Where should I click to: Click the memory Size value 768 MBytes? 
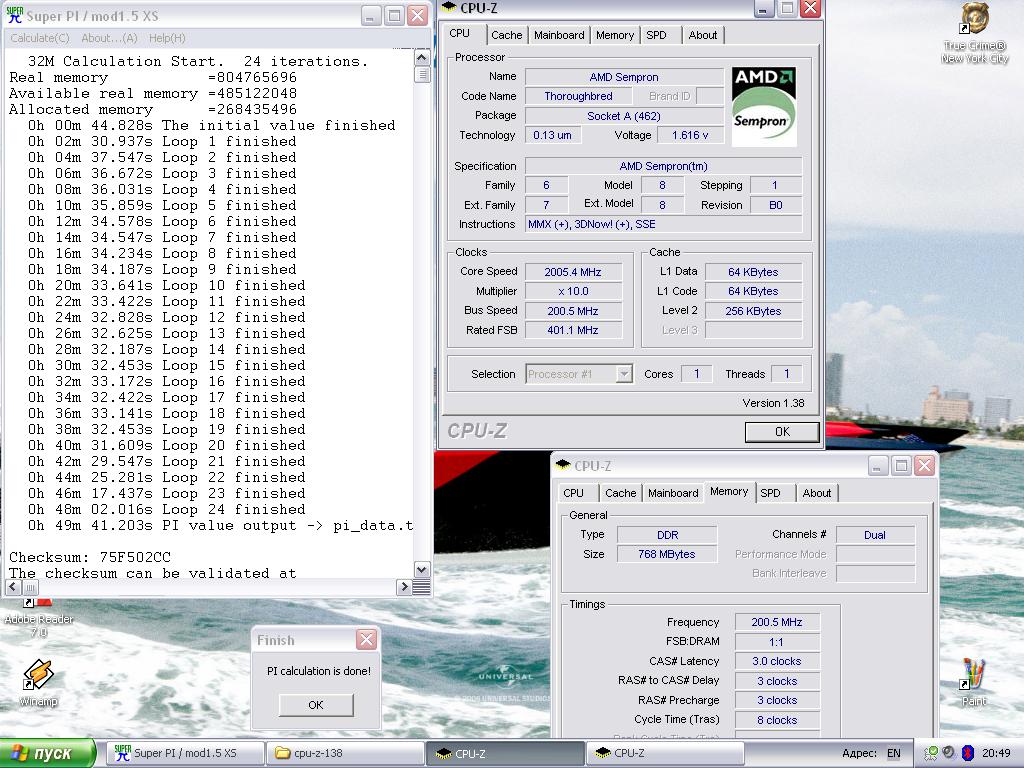[667, 554]
